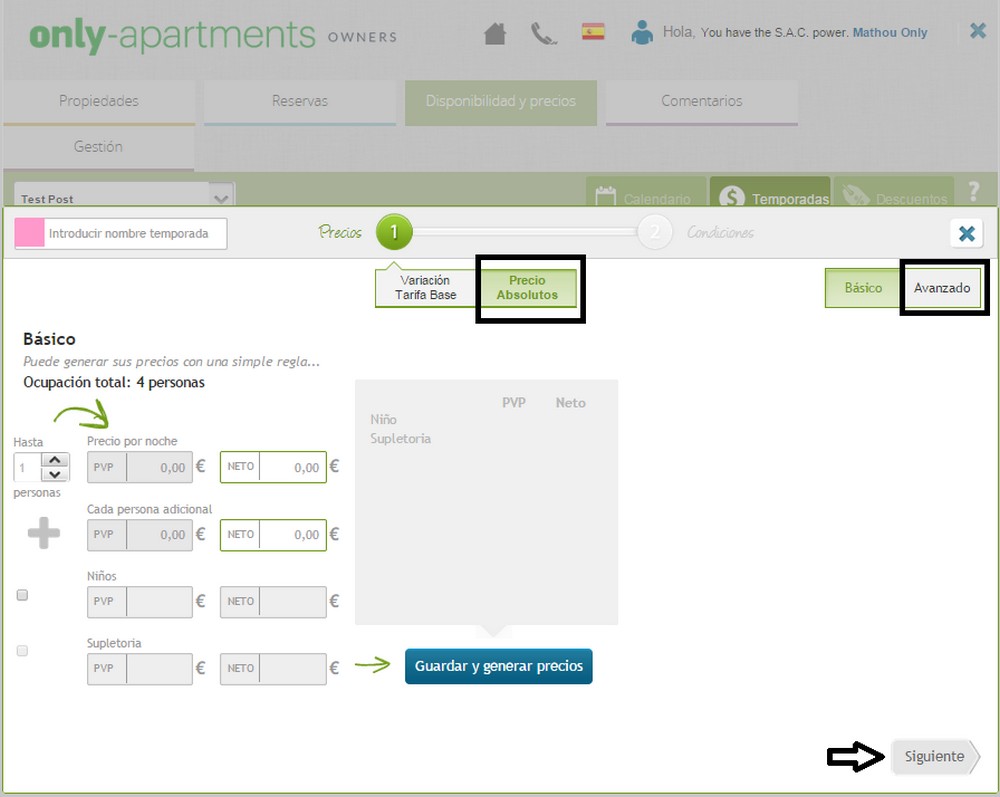
Task: Click step 2 Condiciones circle
Action: coord(654,233)
